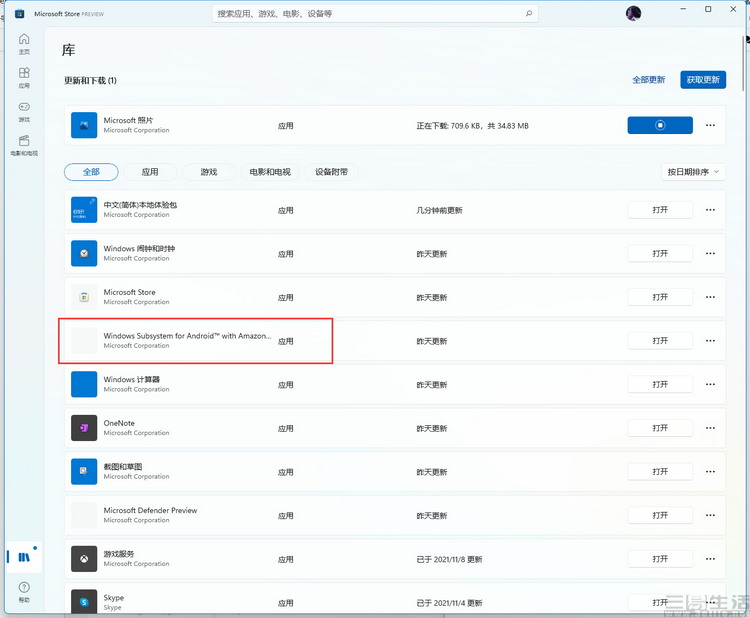750x618 pixels.
Task: Click the 全部更新 link
Action: [x=649, y=80]
